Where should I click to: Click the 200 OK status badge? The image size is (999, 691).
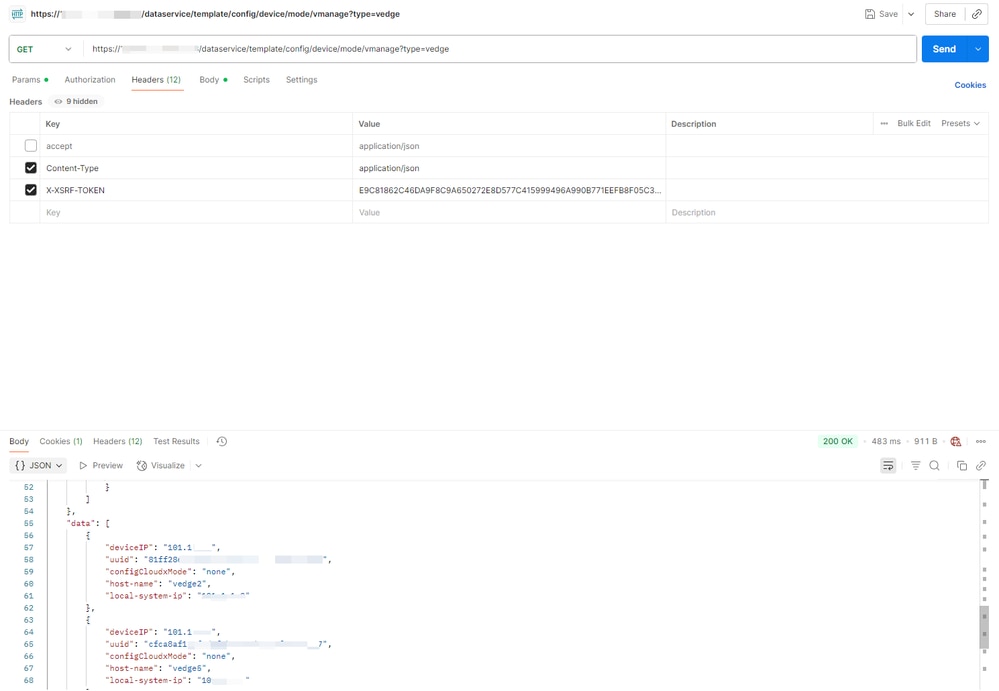click(837, 441)
